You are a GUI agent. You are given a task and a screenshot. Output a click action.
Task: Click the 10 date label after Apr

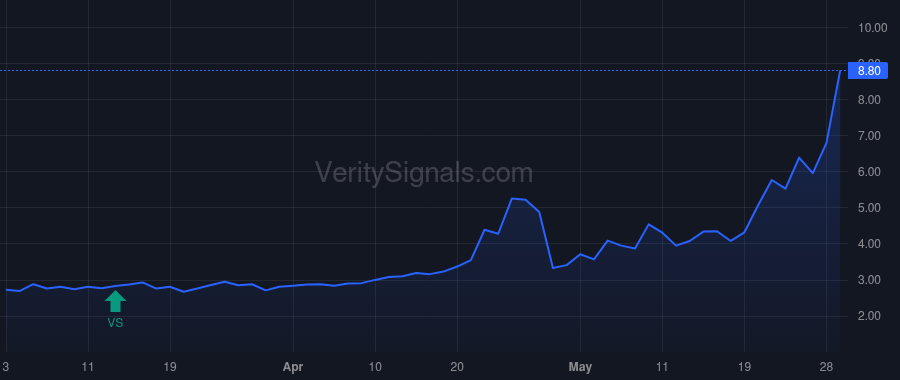point(375,367)
